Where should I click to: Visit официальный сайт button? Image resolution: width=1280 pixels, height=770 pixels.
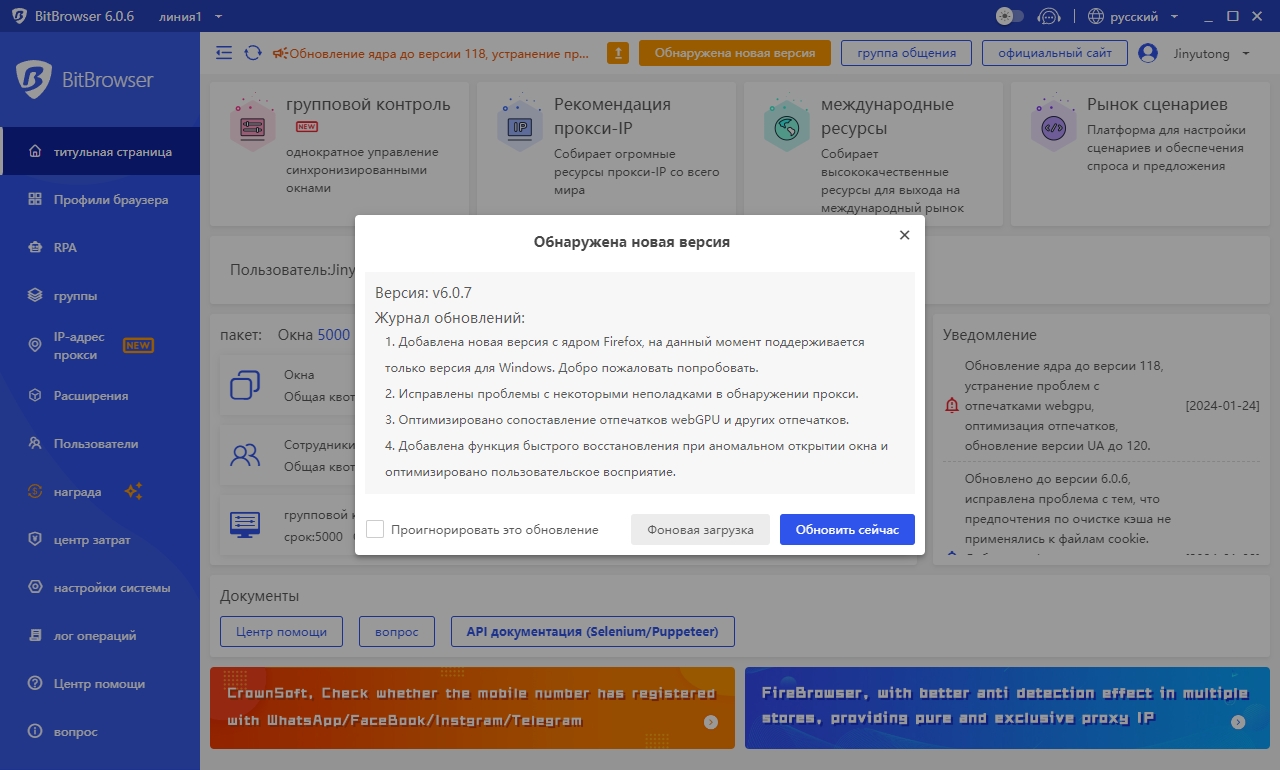(1055, 53)
